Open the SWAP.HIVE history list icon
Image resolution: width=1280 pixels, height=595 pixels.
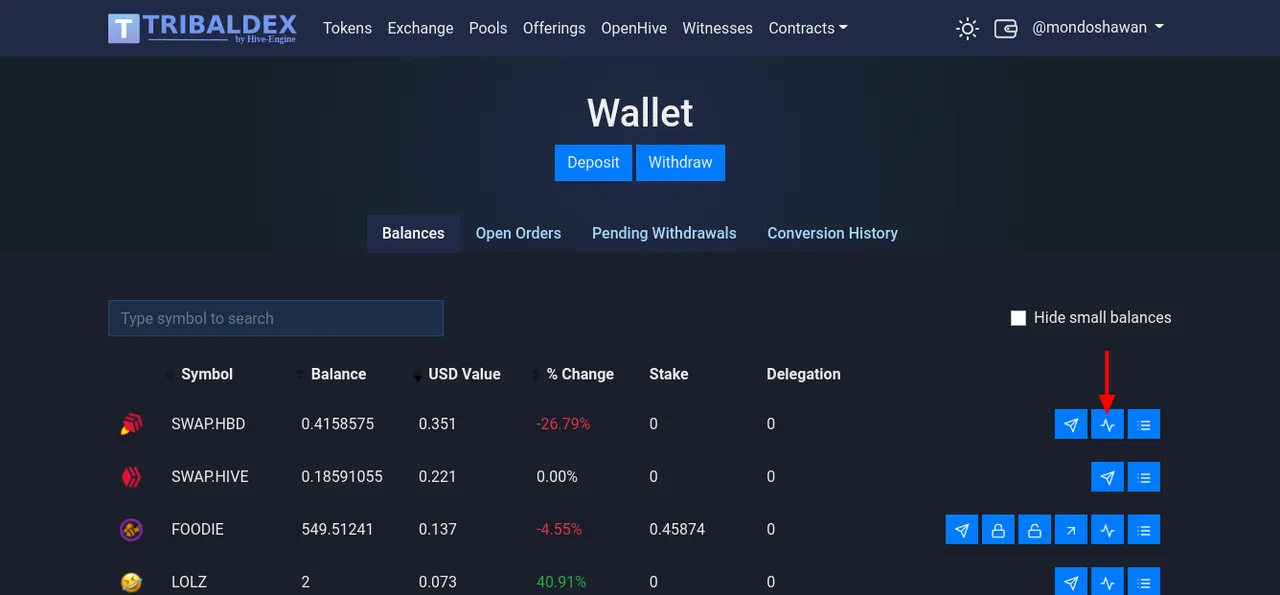(1144, 477)
